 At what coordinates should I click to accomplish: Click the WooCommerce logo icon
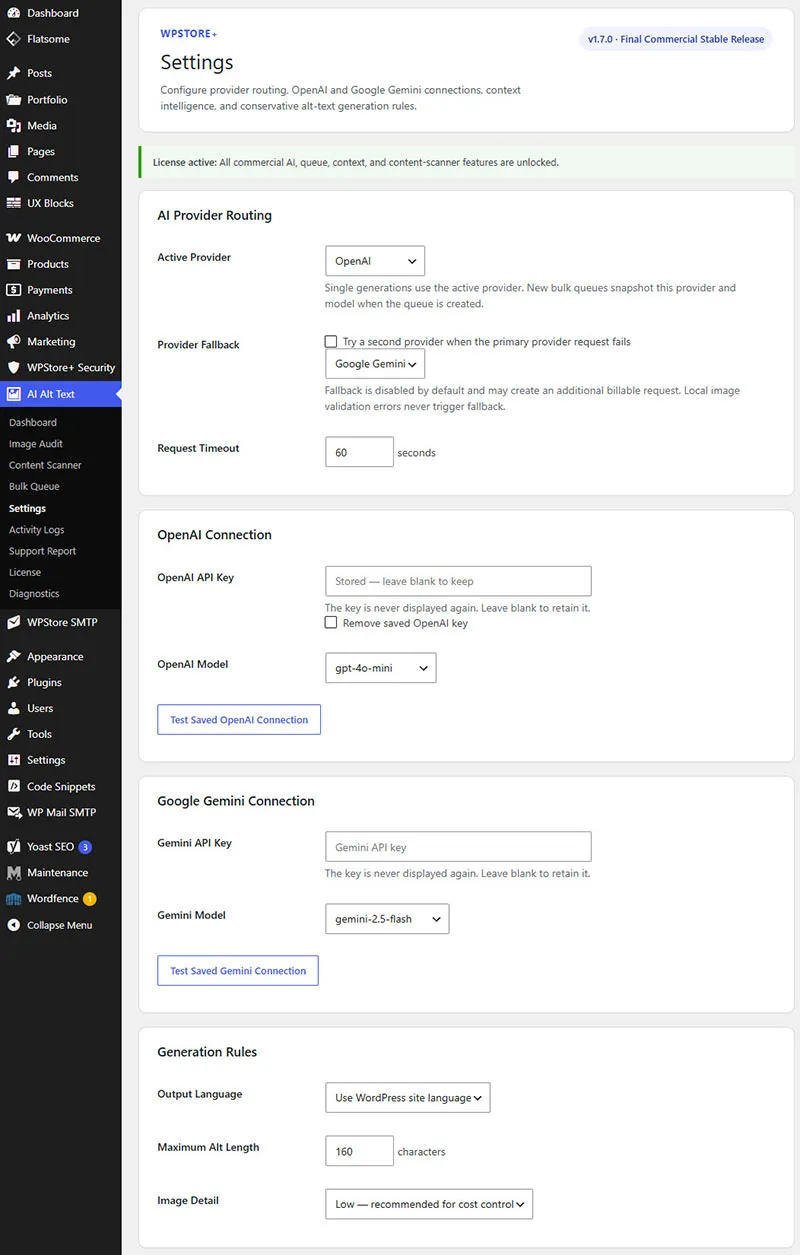[x=13, y=238]
